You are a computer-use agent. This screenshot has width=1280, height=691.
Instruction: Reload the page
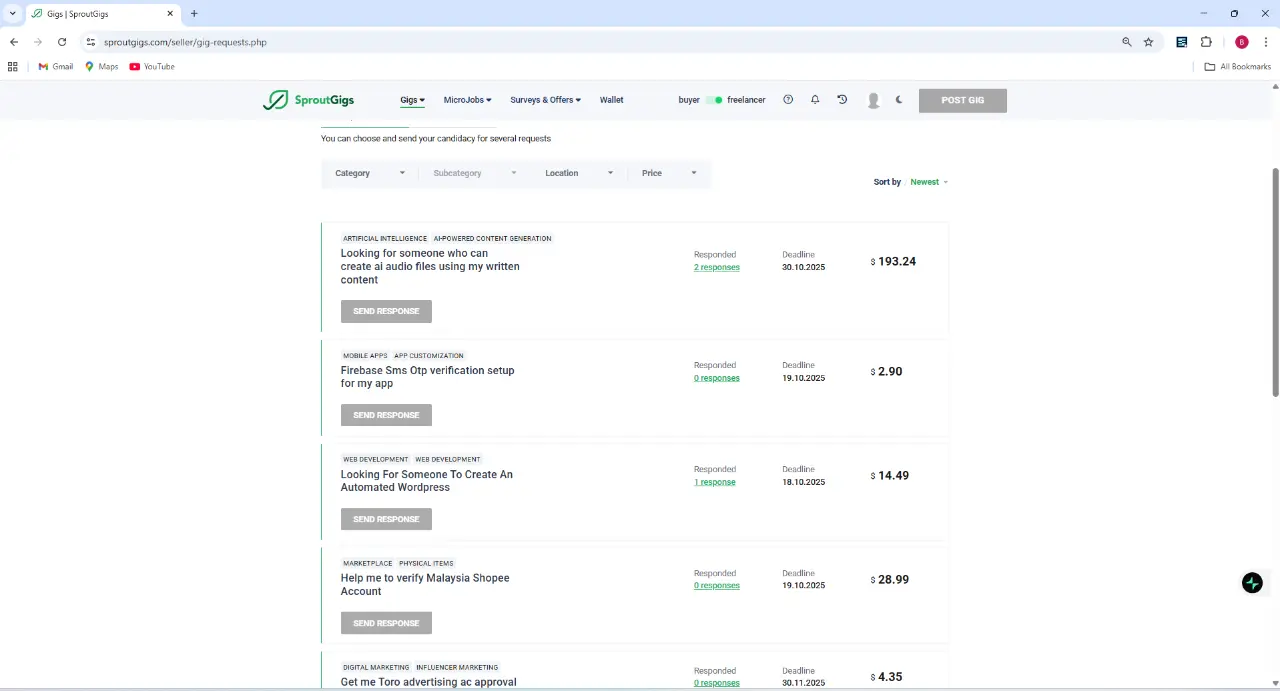tap(62, 42)
